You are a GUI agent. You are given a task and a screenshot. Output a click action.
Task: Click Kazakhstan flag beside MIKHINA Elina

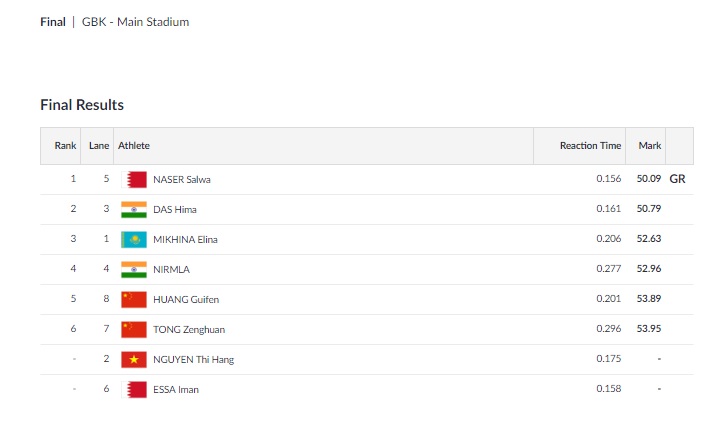[134, 239]
